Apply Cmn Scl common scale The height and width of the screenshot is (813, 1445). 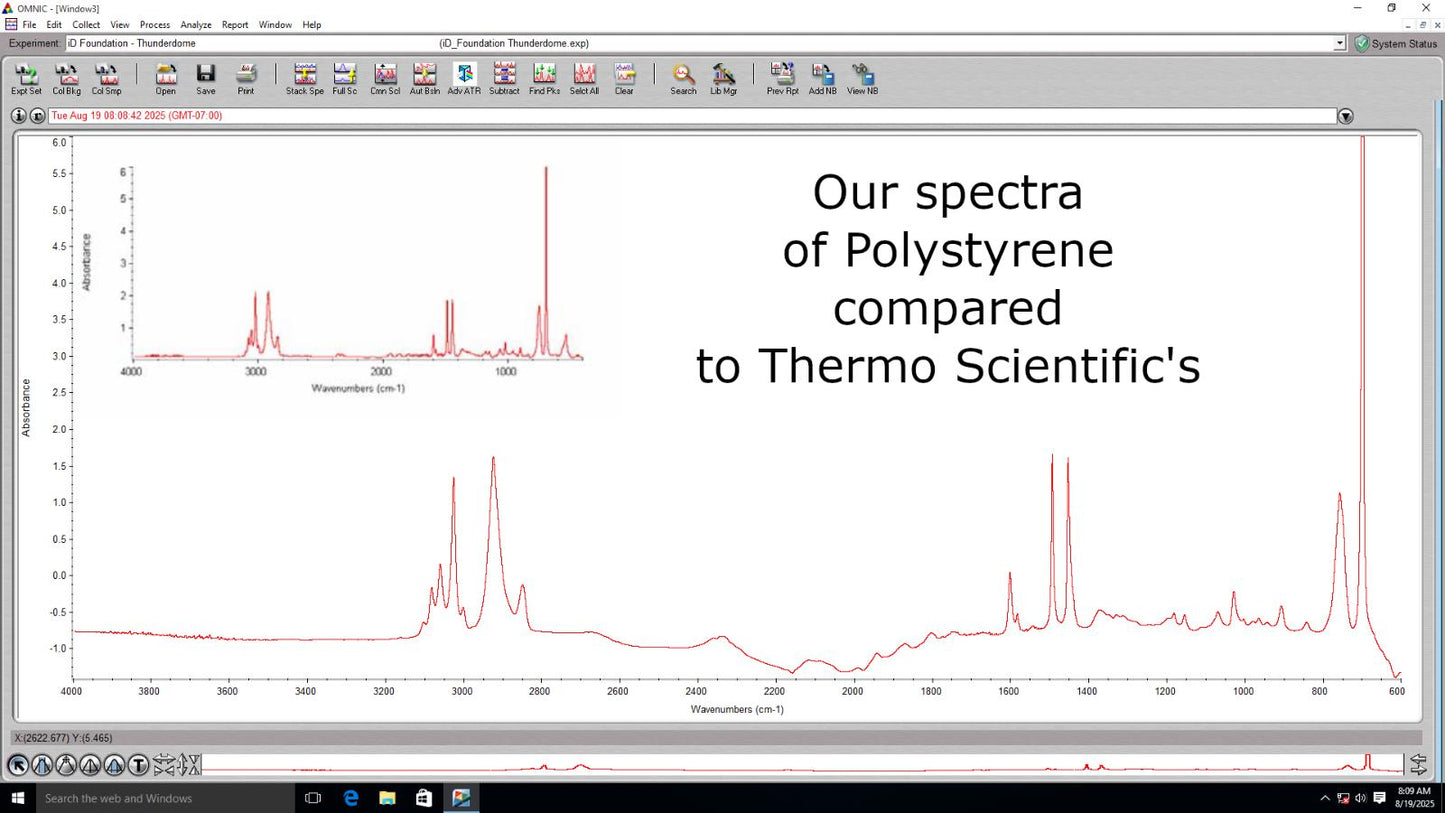385,79
